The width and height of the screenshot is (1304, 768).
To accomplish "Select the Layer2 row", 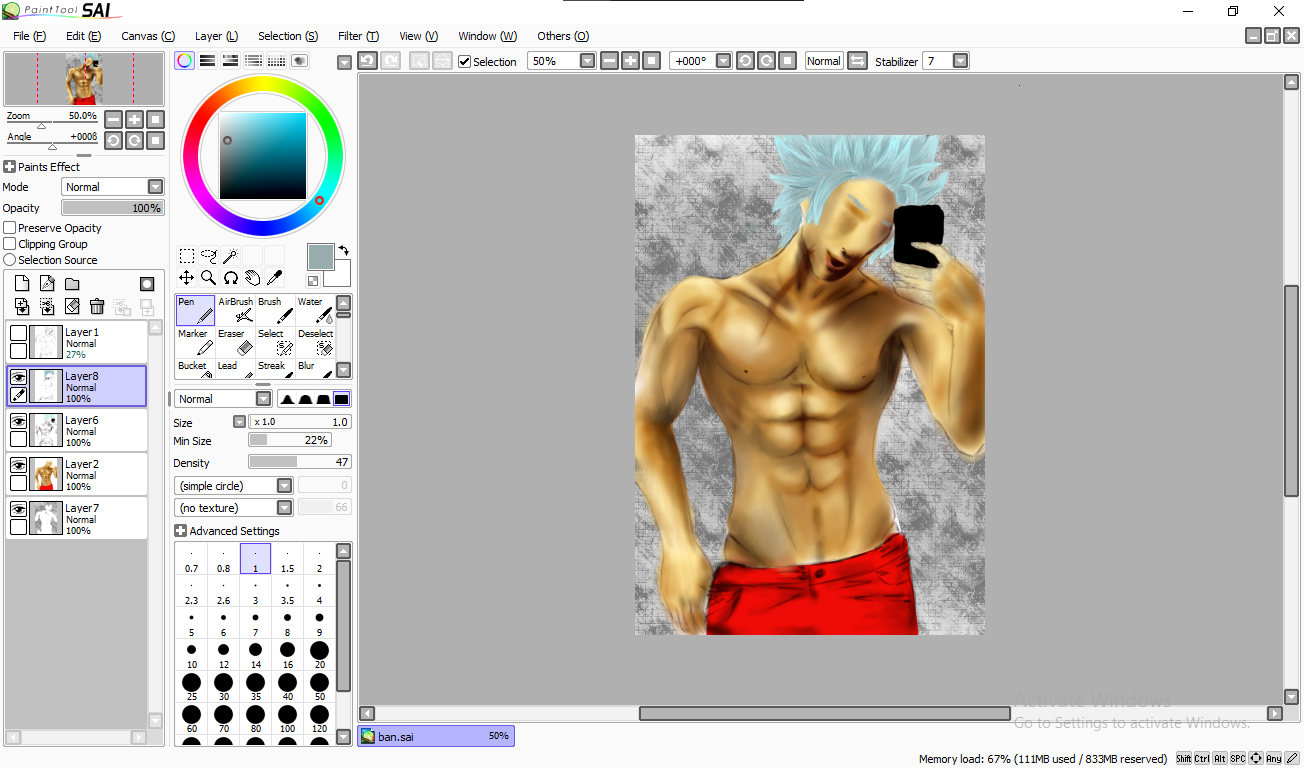I will (77, 474).
